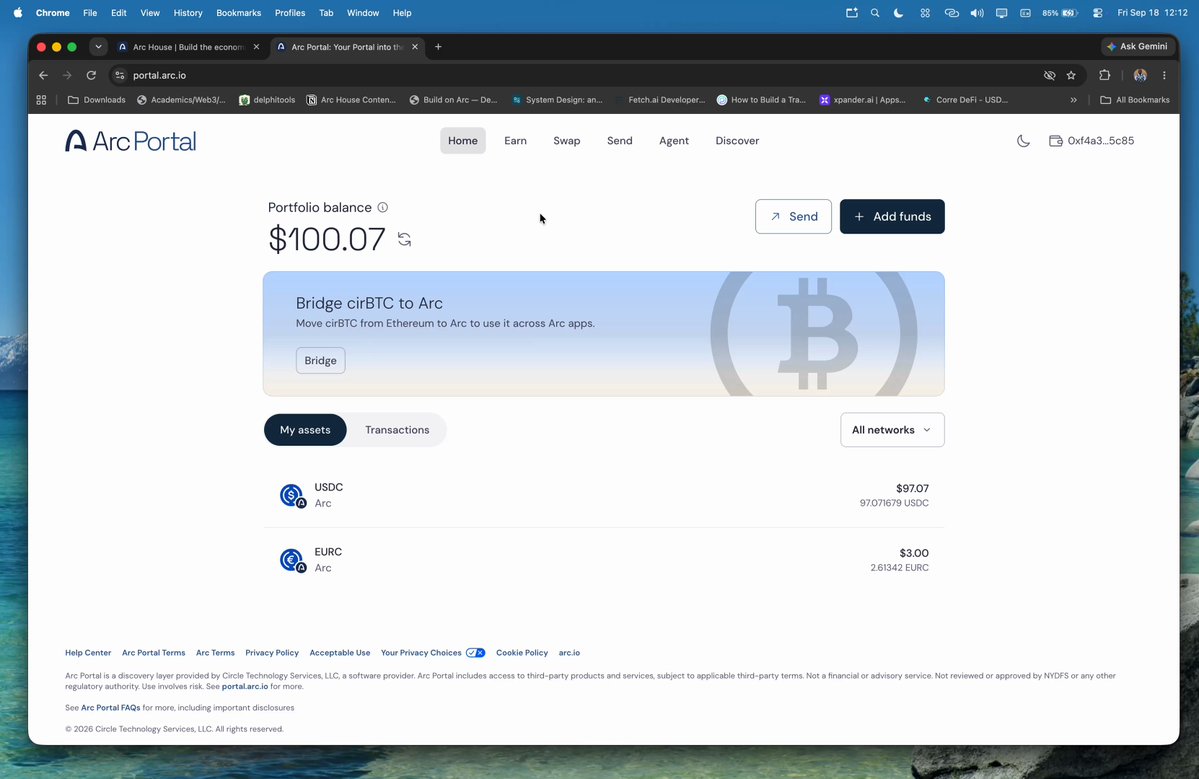
Task: Open the wallet 0xf4a3...5c85 menu
Action: click(x=1091, y=141)
